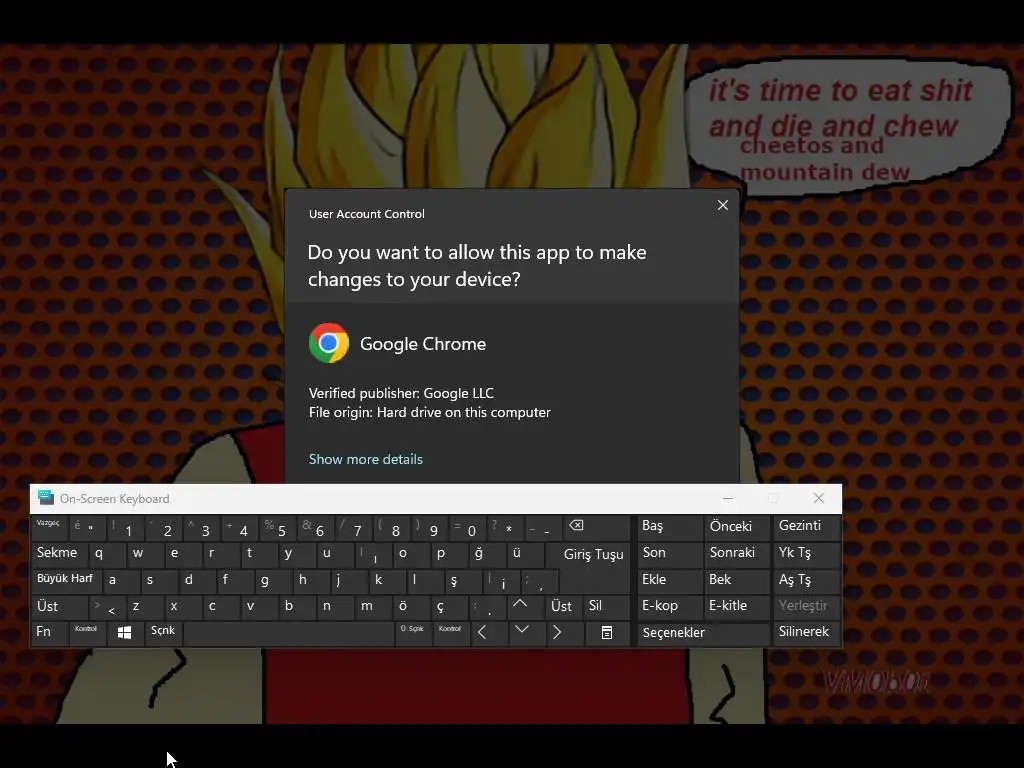Toggle the Şçnk alt key
This screenshot has height=768, width=1024.
163,632
